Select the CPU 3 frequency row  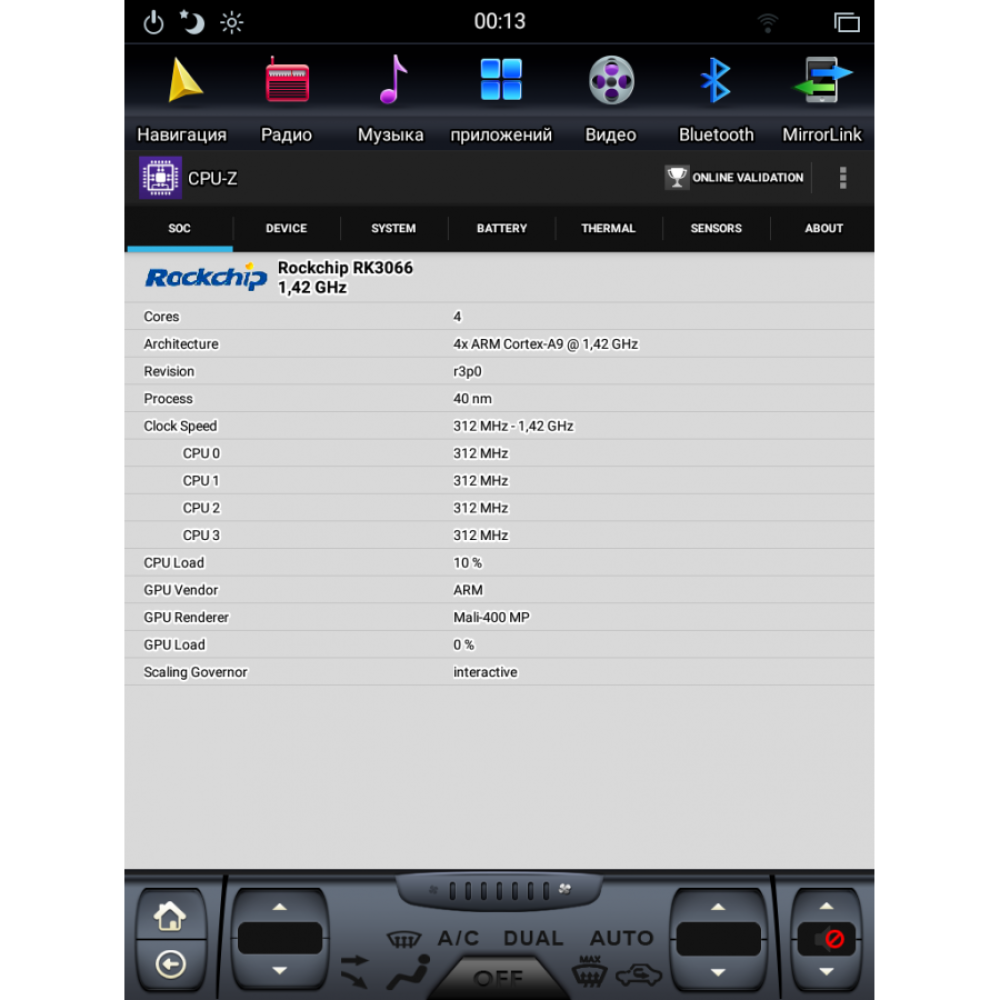pos(499,535)
